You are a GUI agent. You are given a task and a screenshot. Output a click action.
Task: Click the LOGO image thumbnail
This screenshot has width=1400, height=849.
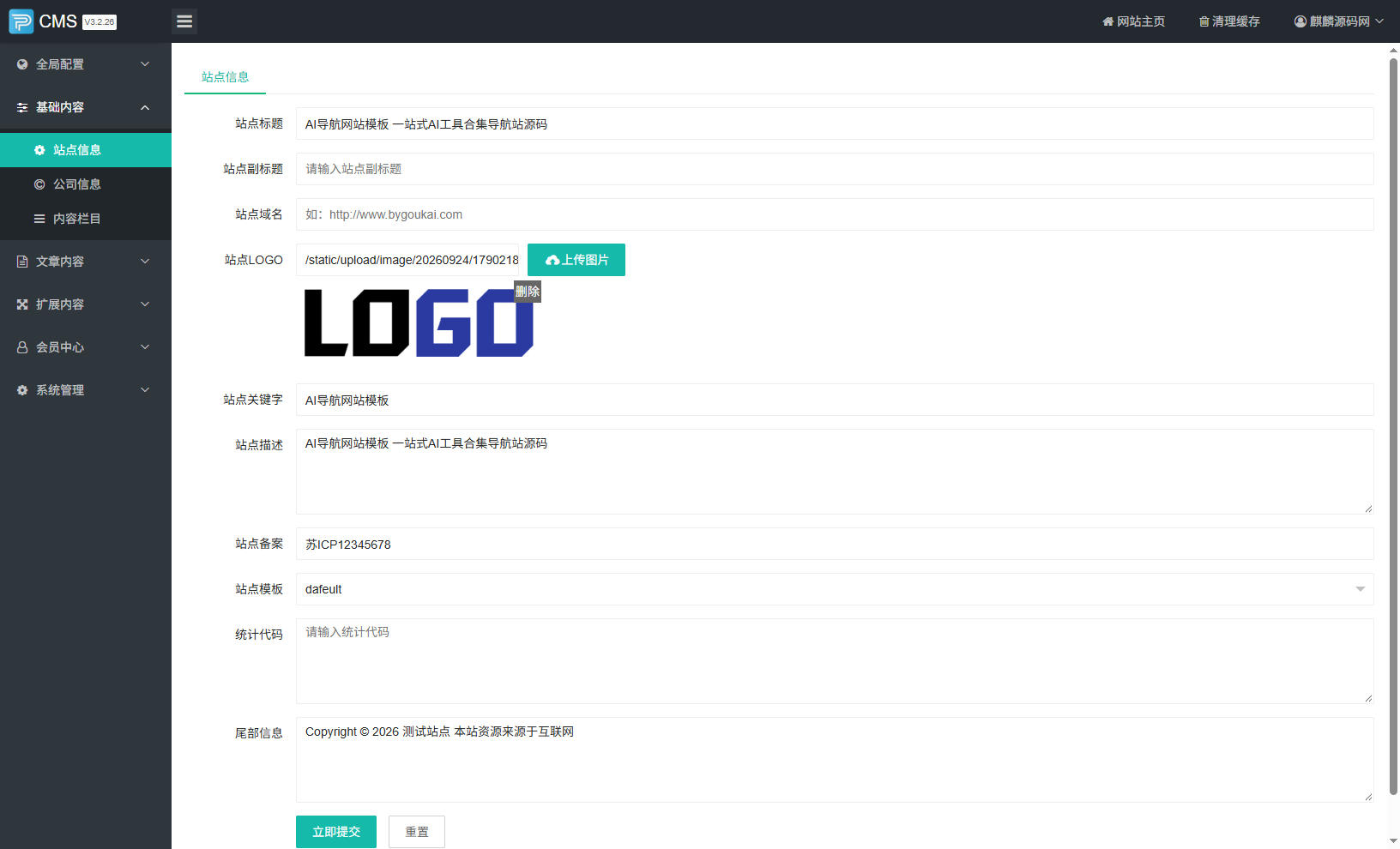tap(419, 322)
